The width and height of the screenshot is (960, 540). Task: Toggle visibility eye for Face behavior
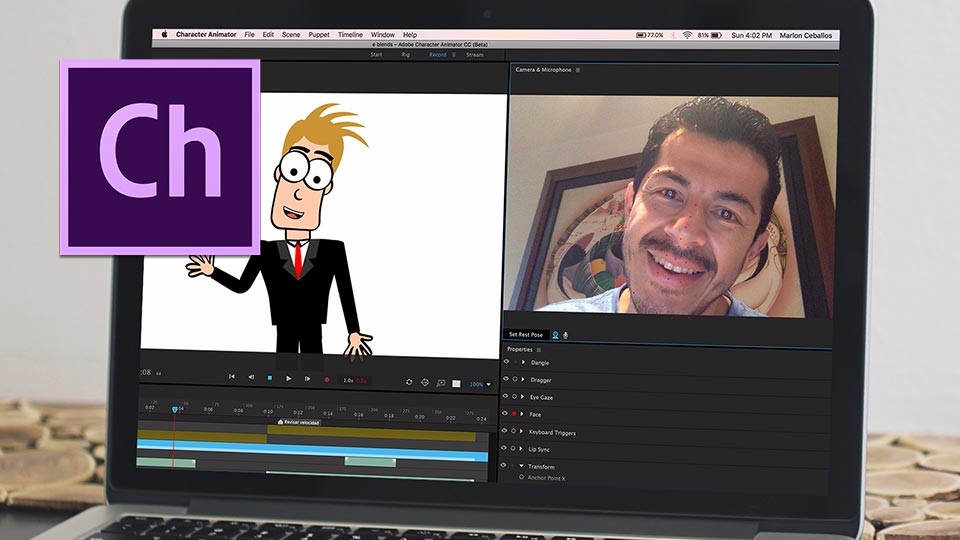505,413
